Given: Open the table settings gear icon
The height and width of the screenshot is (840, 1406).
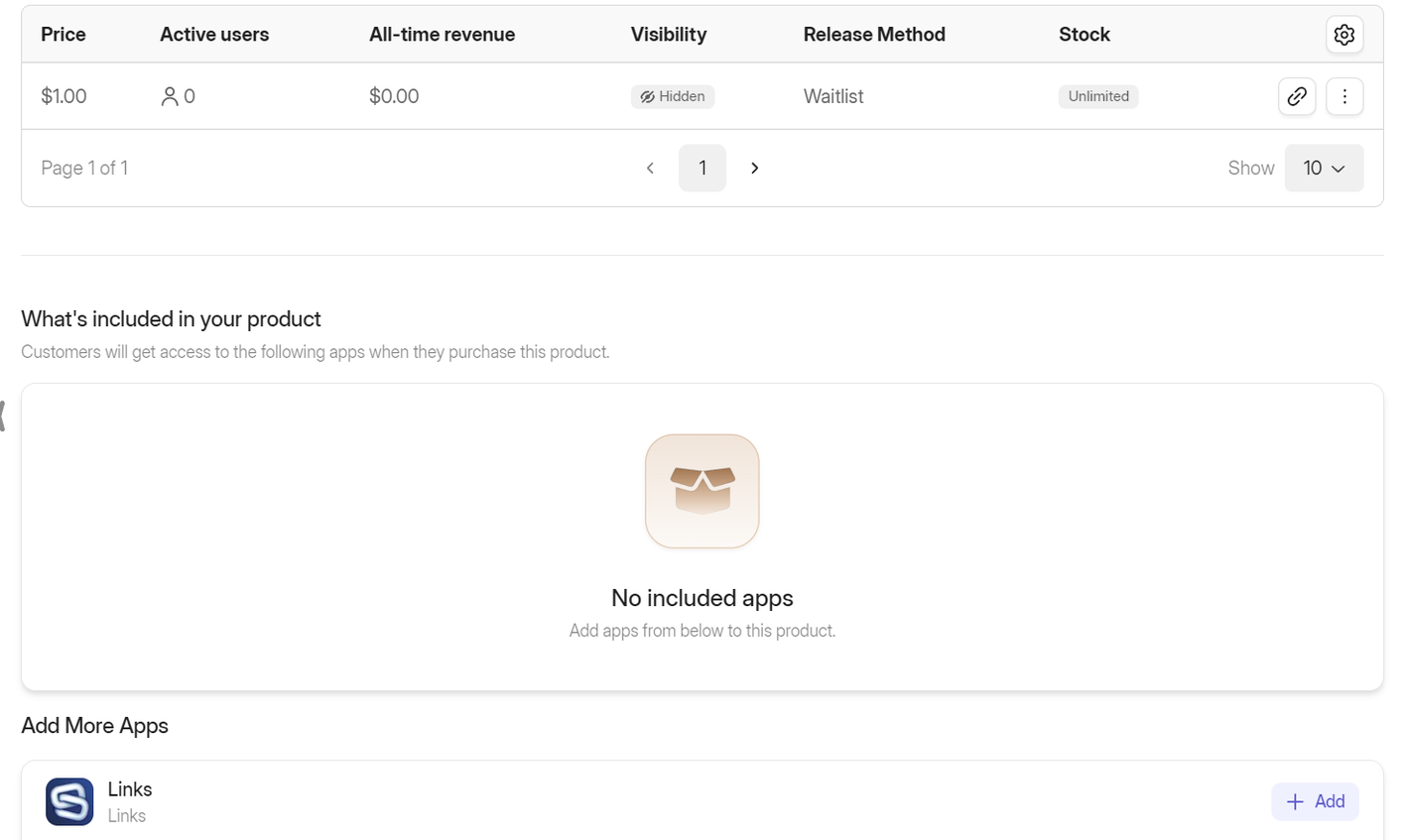Looking at the screenshot, I should coord(1344,34).
